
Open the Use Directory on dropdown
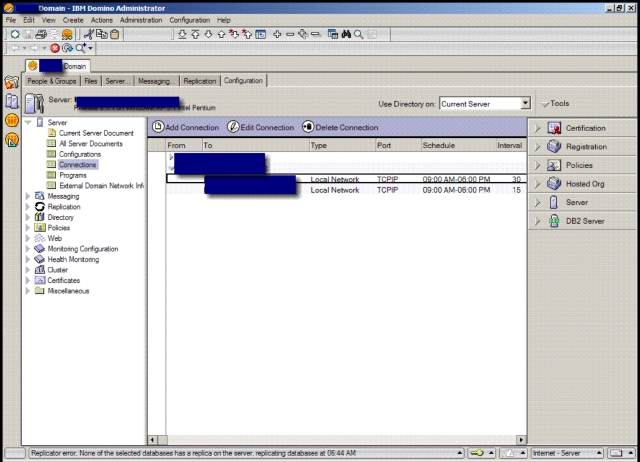(525, 103)
